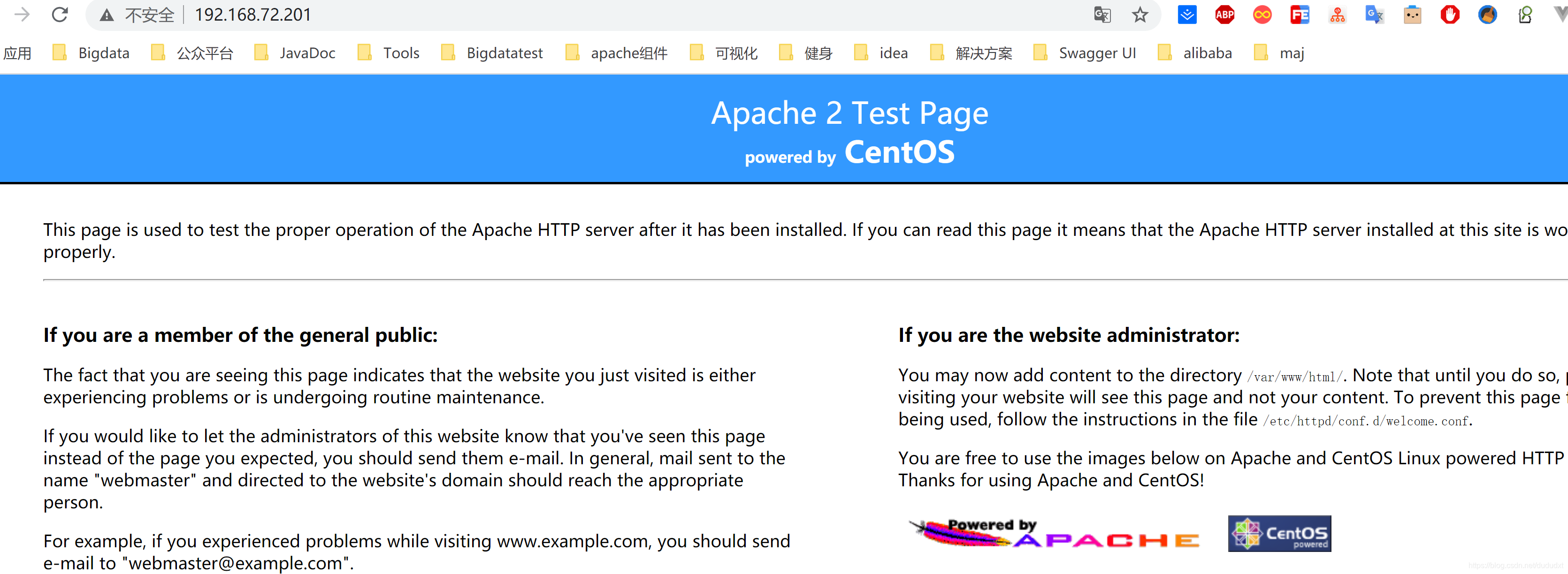Click the blue double-chevron download extension
Screen dimensions: 1568x574
tap(1186, 15)
